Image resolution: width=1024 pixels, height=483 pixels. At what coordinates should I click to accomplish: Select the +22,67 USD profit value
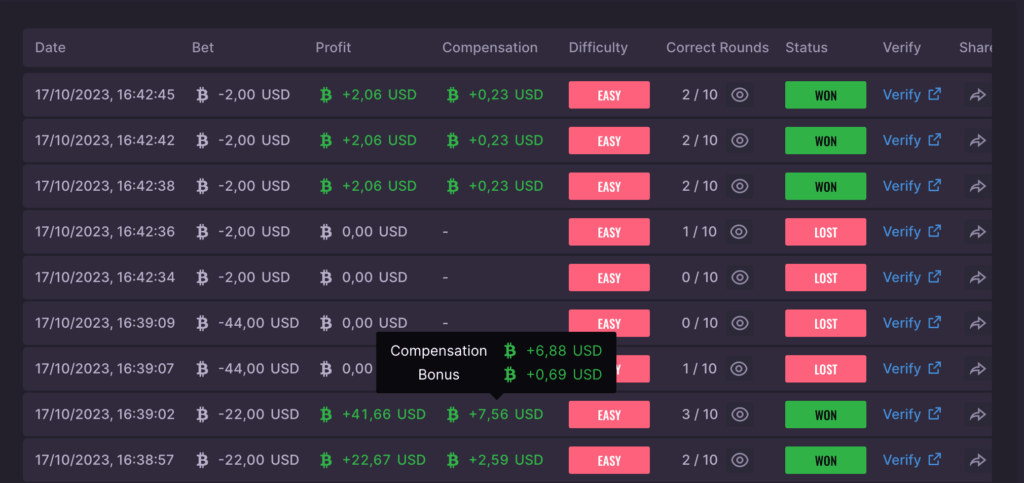click(x=384, y=461)
